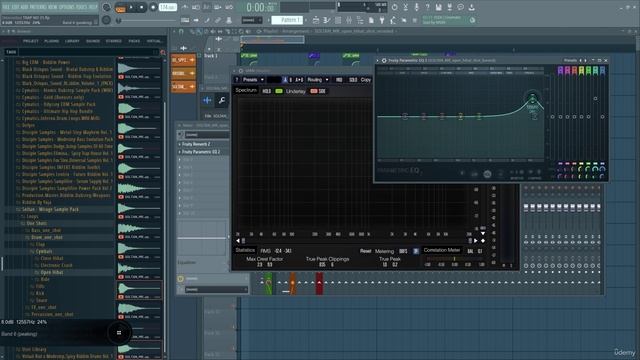Open Fruity Parametric EQ 2 slot arrow

pyautogui.click(x=180, y=152)
